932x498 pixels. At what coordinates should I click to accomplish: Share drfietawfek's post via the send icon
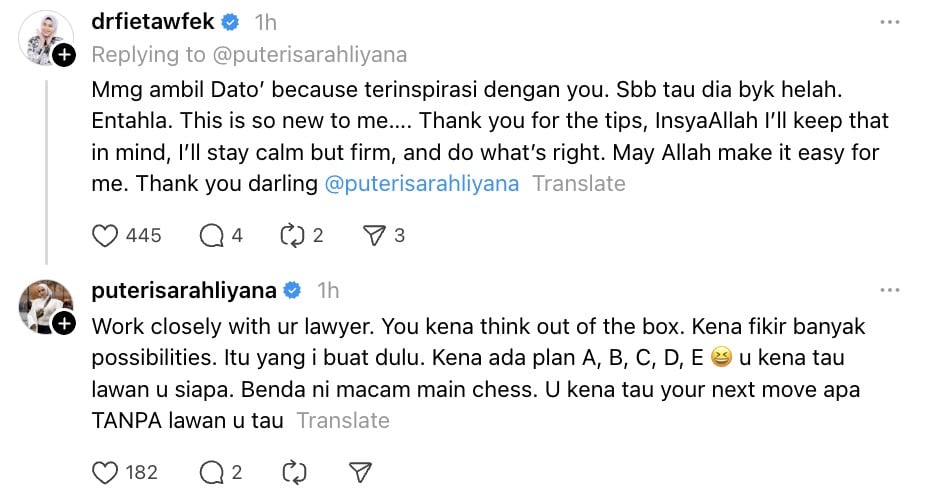pos(373,236)
